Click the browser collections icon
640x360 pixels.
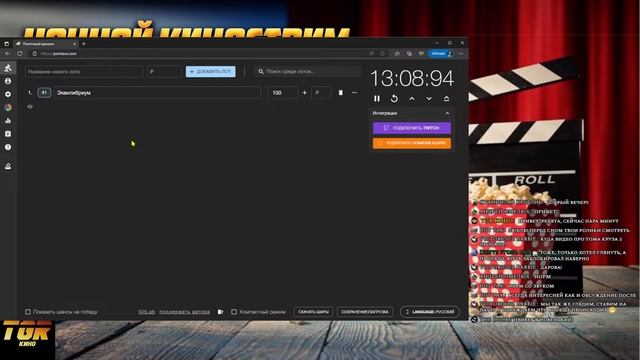click(x=409, y=53)
